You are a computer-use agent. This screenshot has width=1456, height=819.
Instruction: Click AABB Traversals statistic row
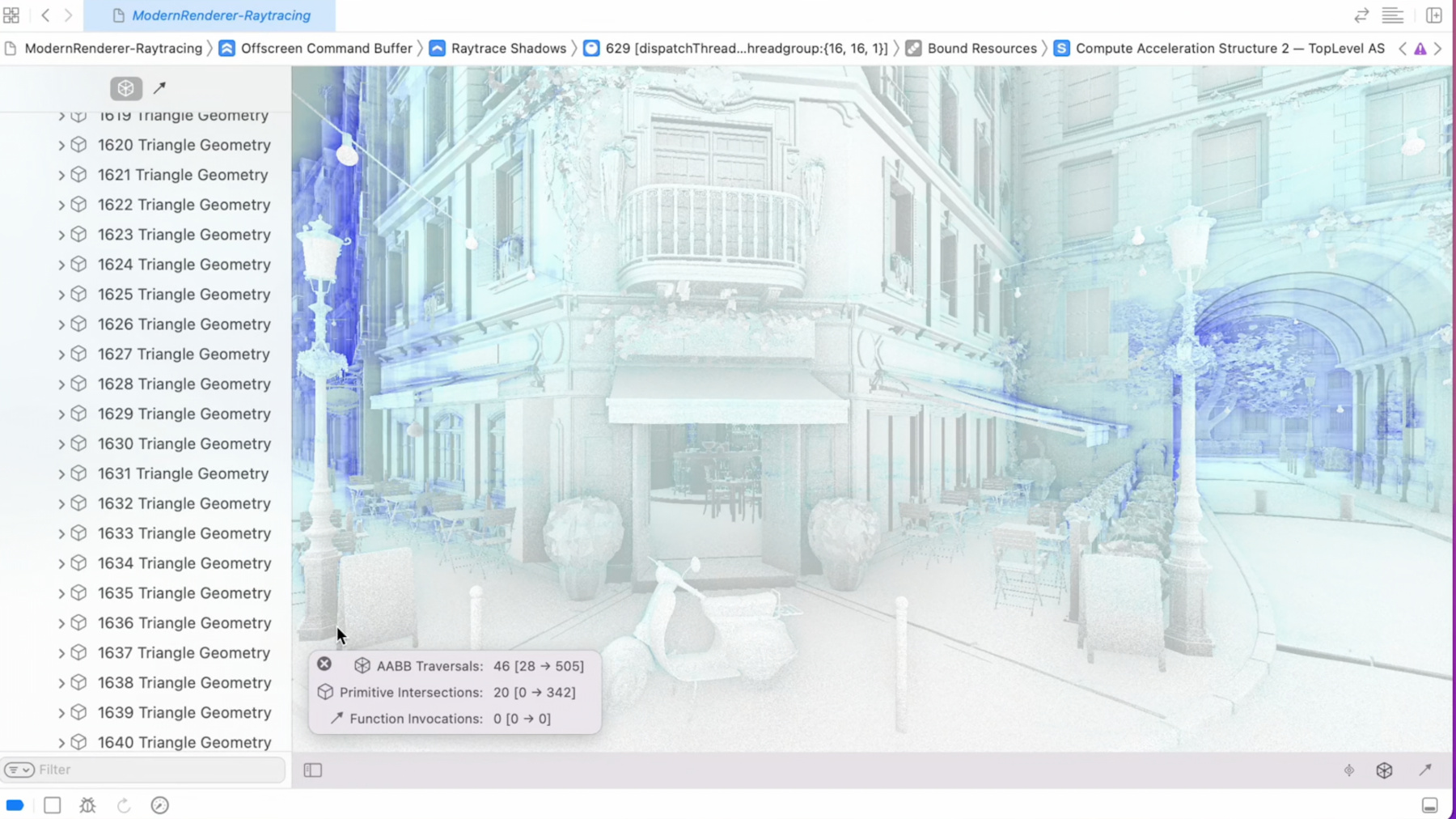(x=468, y=666)
